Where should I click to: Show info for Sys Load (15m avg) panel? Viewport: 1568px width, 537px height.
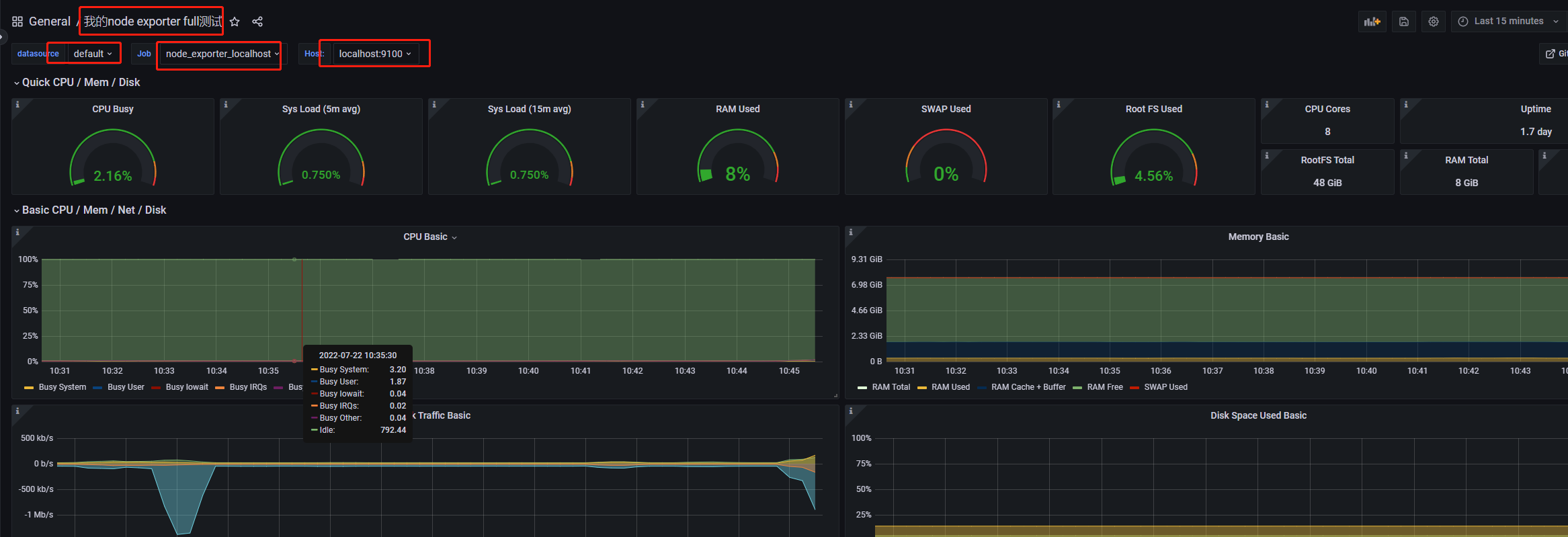point(434,105)
